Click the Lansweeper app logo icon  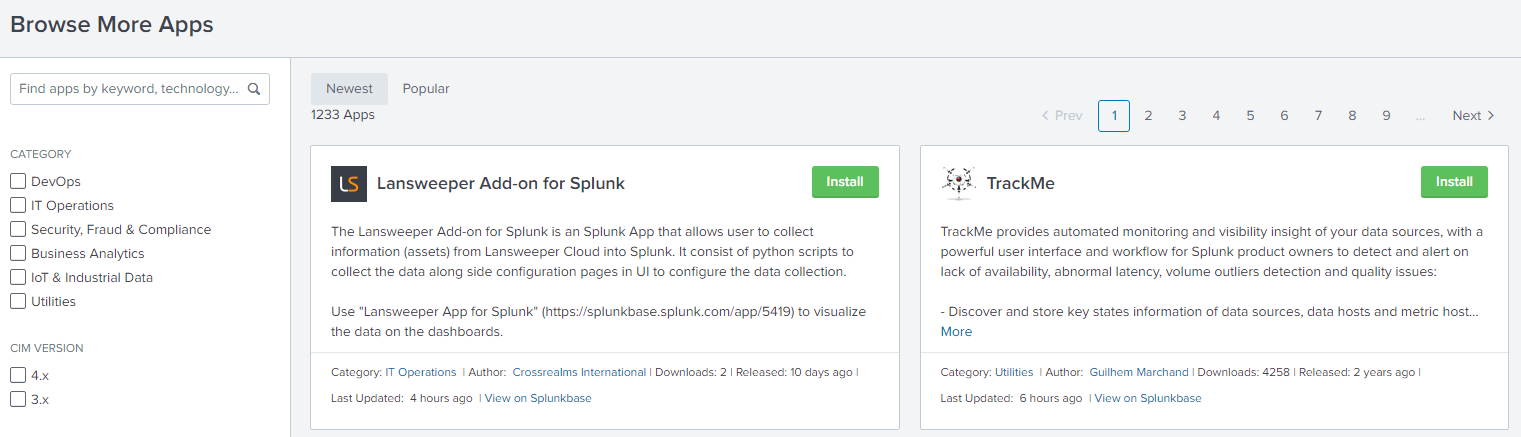(x=349, y=184)
